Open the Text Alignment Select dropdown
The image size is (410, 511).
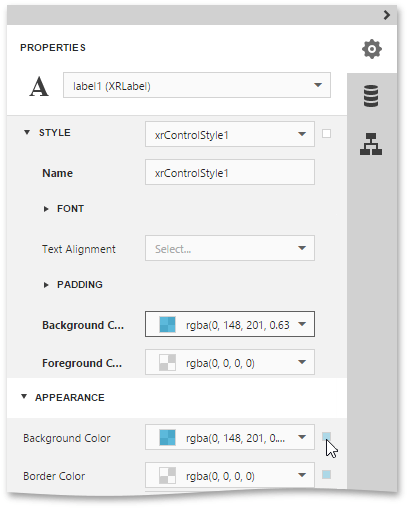click(x=230, y=248)
